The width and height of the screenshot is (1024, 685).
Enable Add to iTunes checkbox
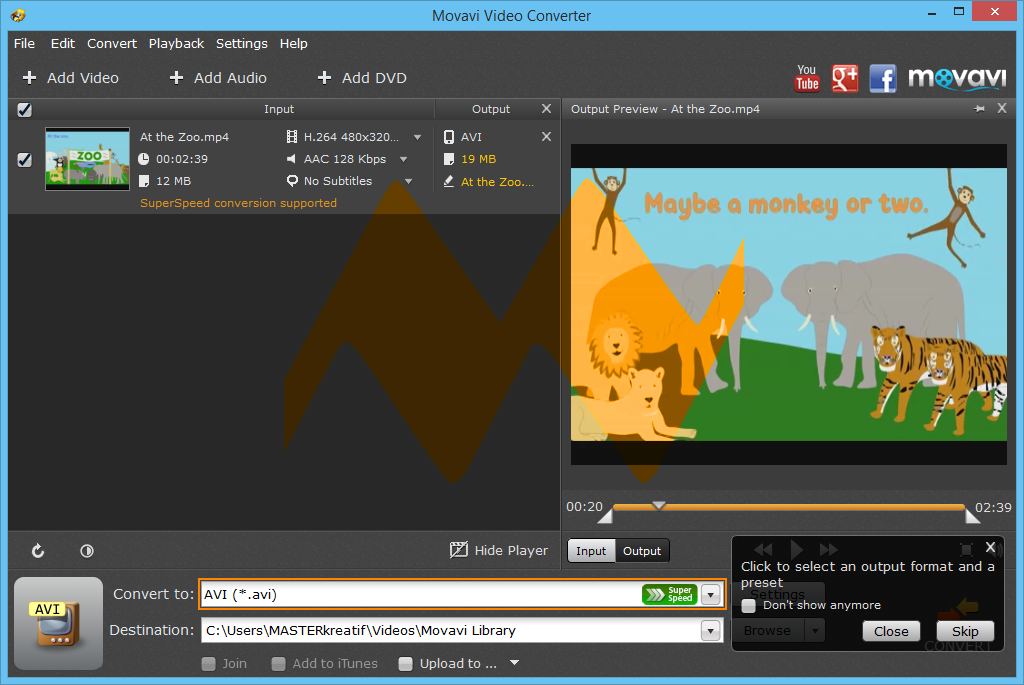278,663
